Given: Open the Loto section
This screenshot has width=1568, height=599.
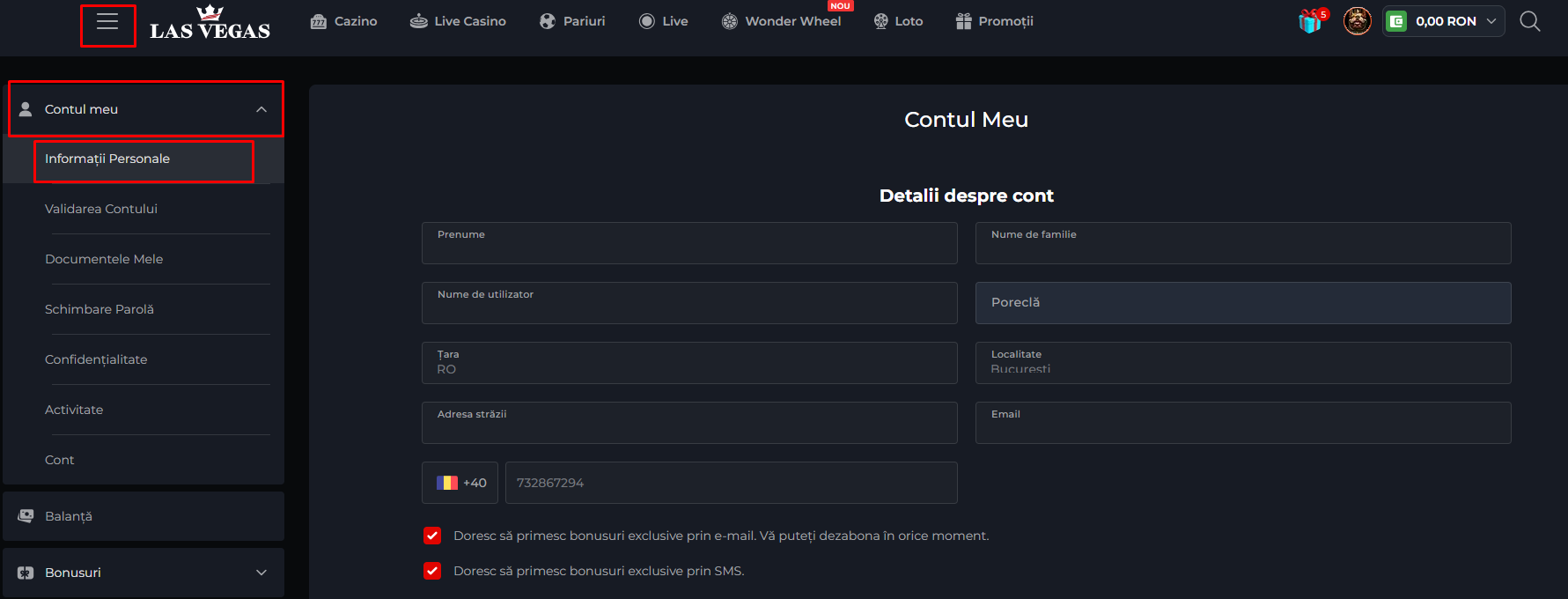Looking at the screenshot, I should click(898, 21).
